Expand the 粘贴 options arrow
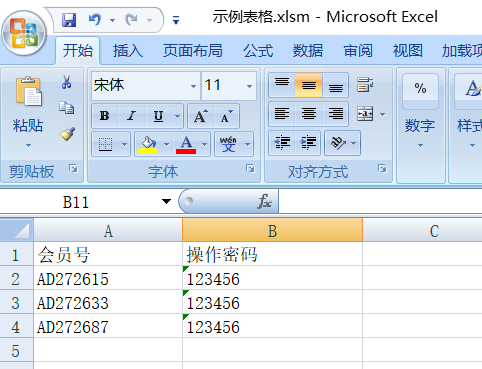 [28, 145]
